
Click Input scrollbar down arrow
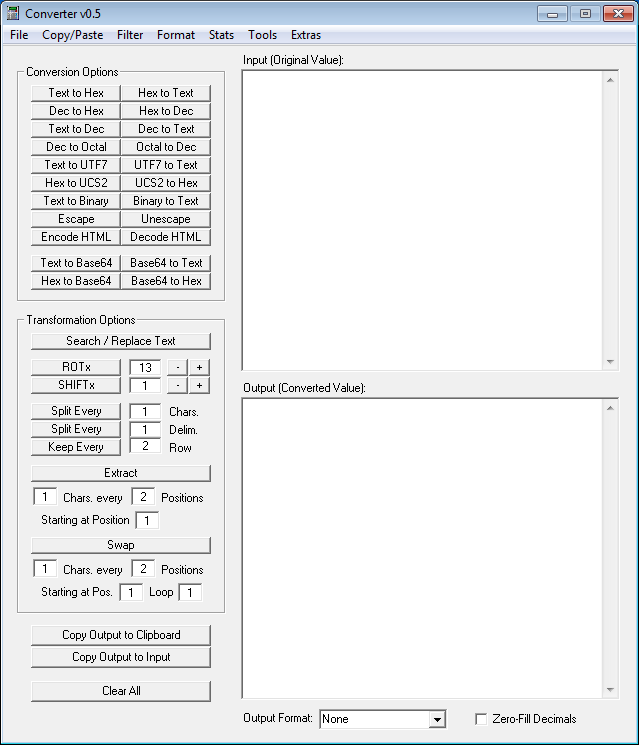tap(610, 362)
